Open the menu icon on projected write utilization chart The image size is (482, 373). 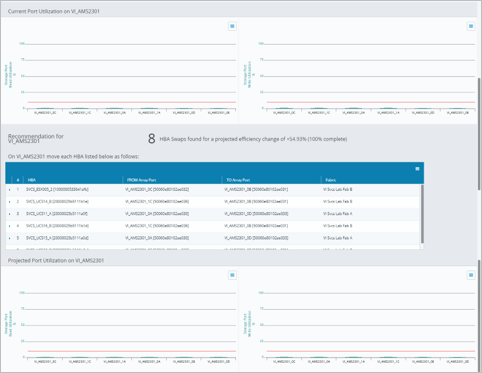point(471,275)
